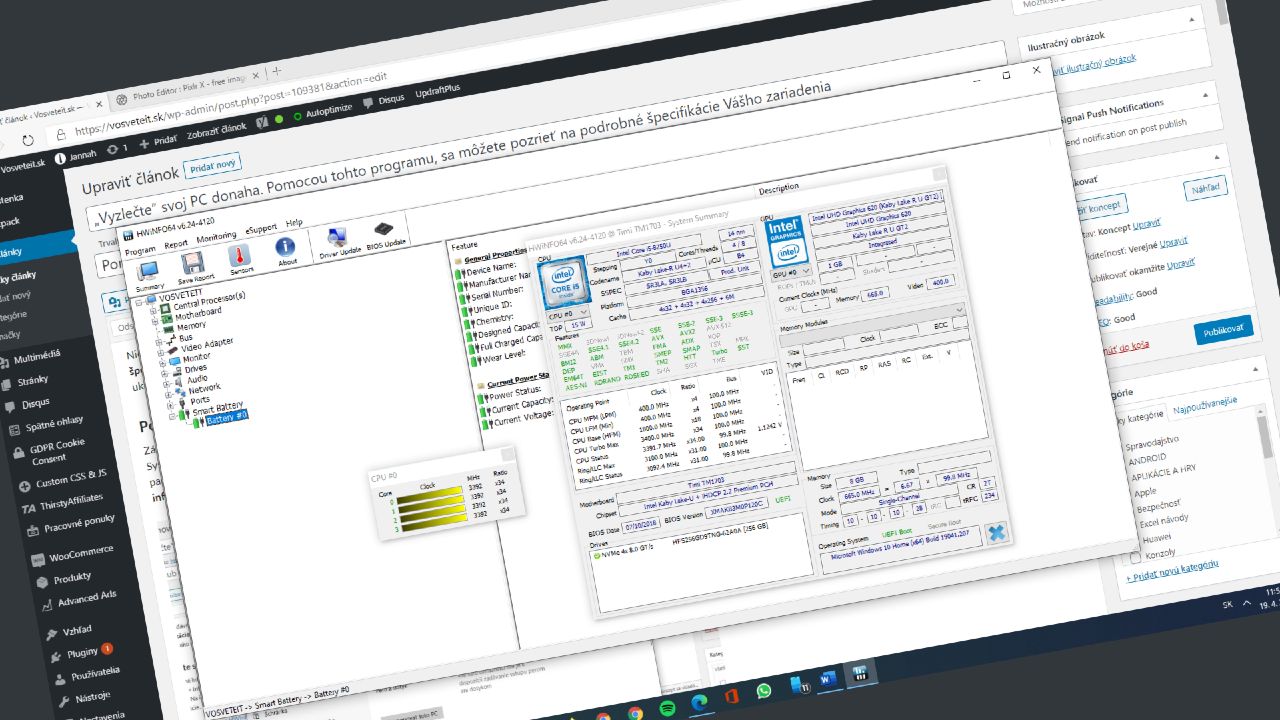Collapse the Smart Battery tree node
Image resolution: width=1280 pixels, height=720 pixels.
pos(170,416)
